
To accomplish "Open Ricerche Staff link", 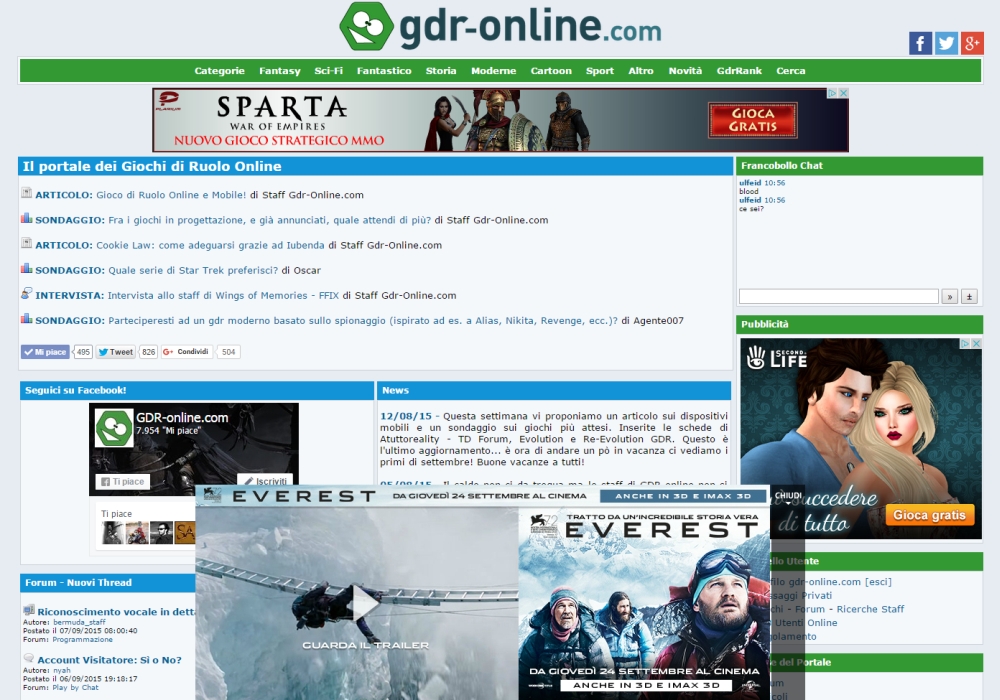I will point(870,609).
